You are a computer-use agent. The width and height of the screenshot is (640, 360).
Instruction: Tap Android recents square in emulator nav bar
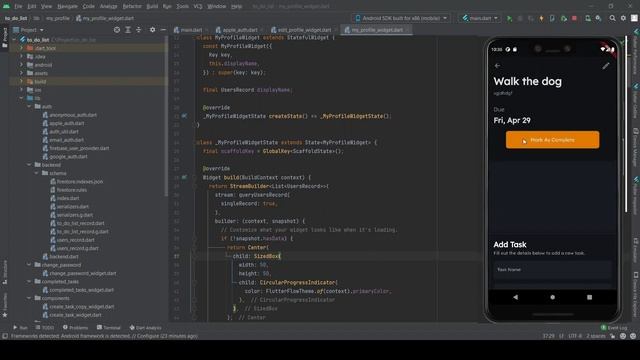click(x=589, y=297)
